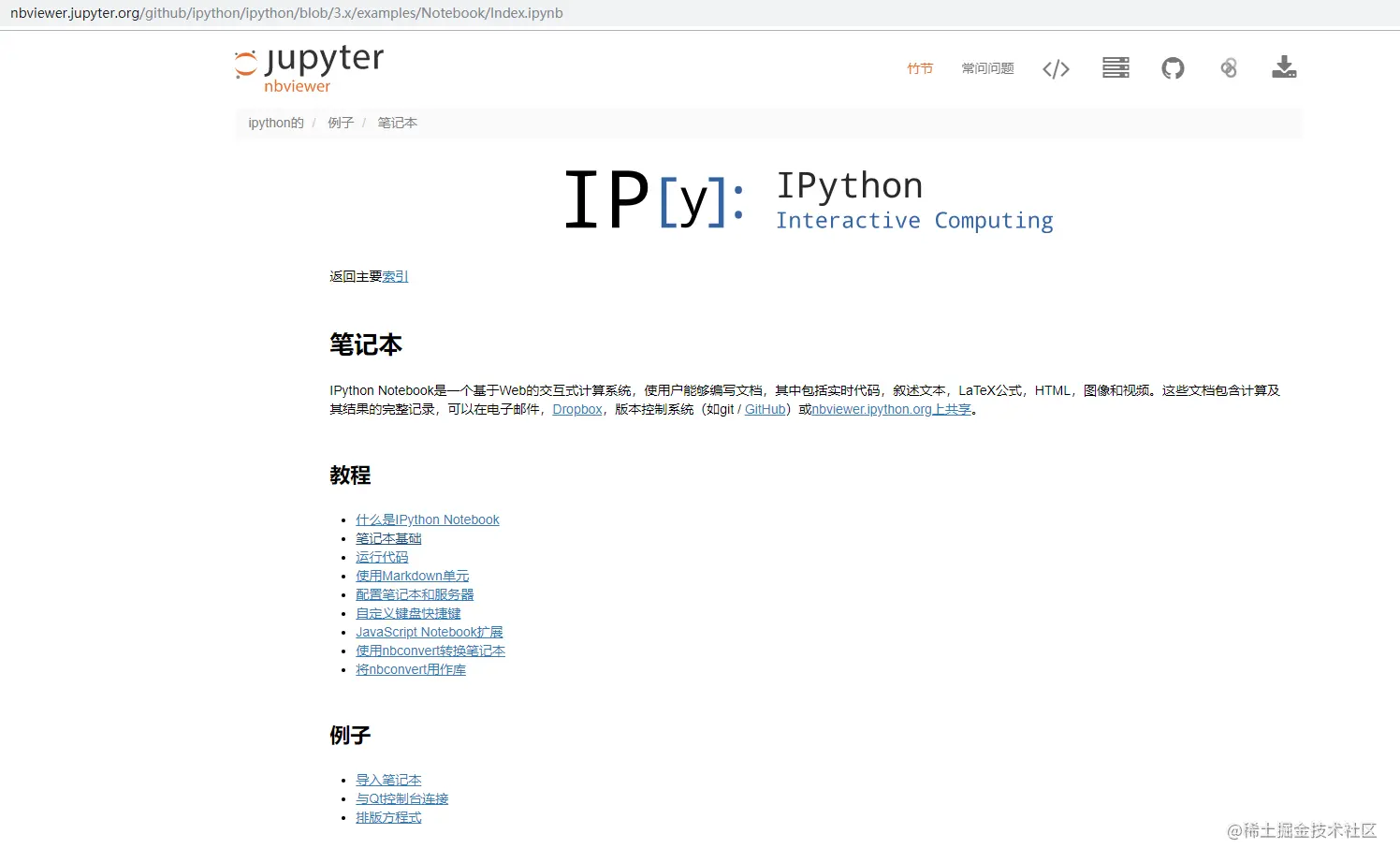Click the download notebook icon
This screenshot has height=863, width=1400.
click(x=1284, y=67)
